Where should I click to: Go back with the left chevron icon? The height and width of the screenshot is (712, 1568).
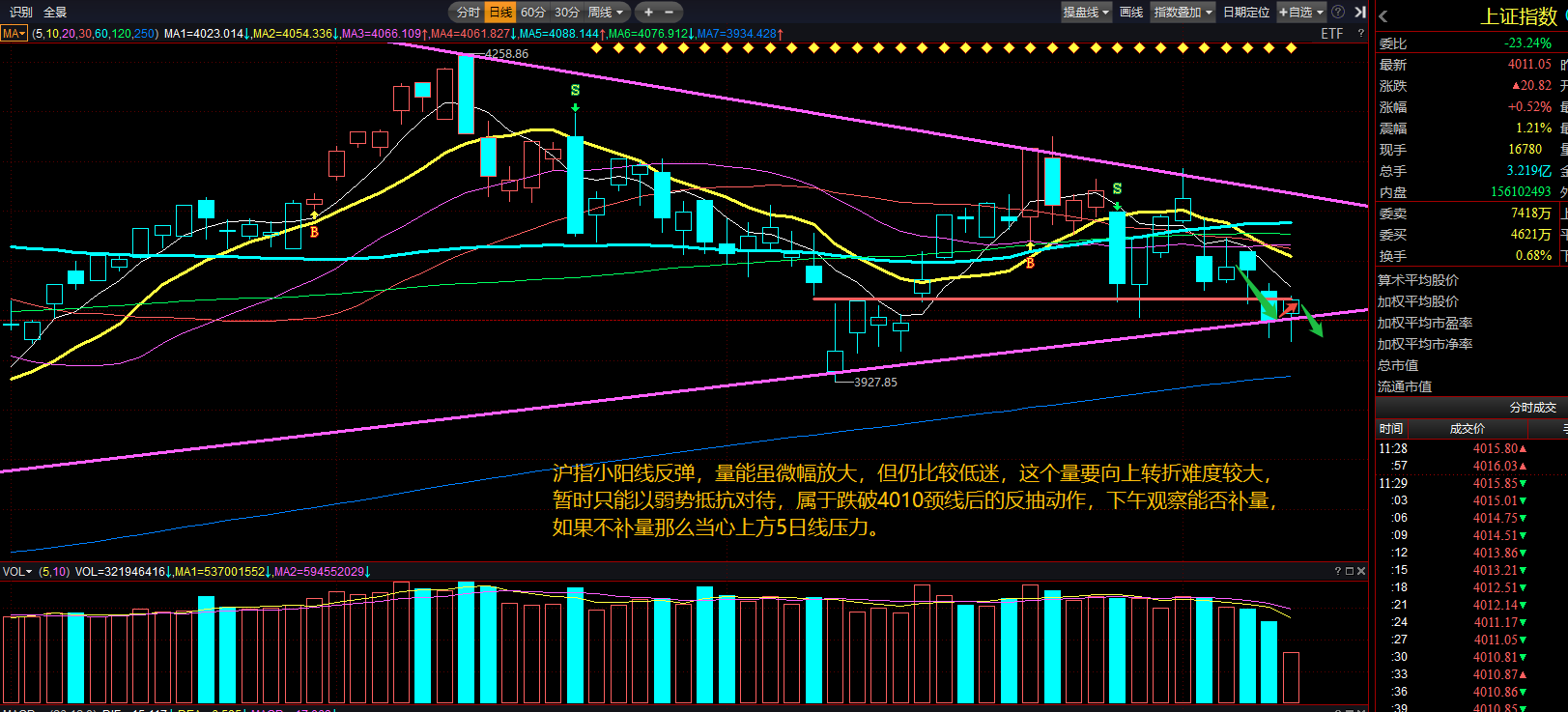pyautogui.click(x=1383, y=16)
